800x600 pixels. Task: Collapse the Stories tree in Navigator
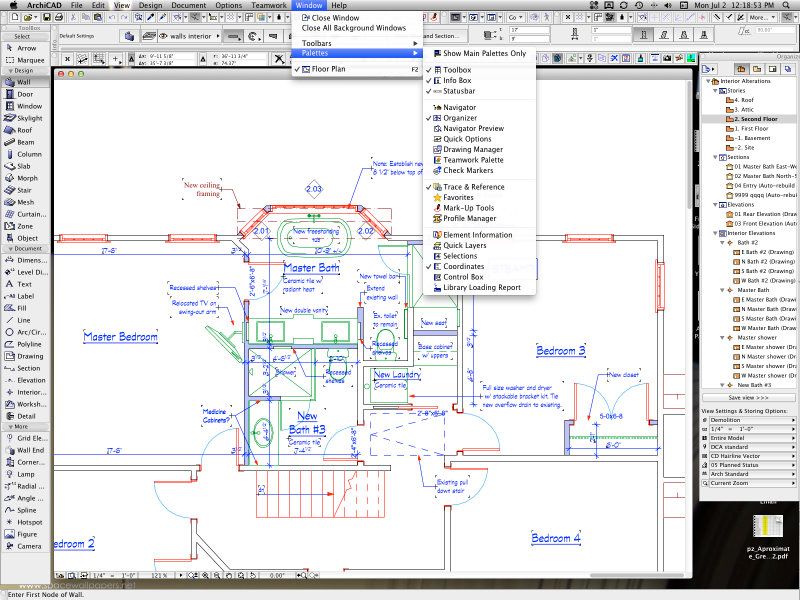tap(714, 91)
